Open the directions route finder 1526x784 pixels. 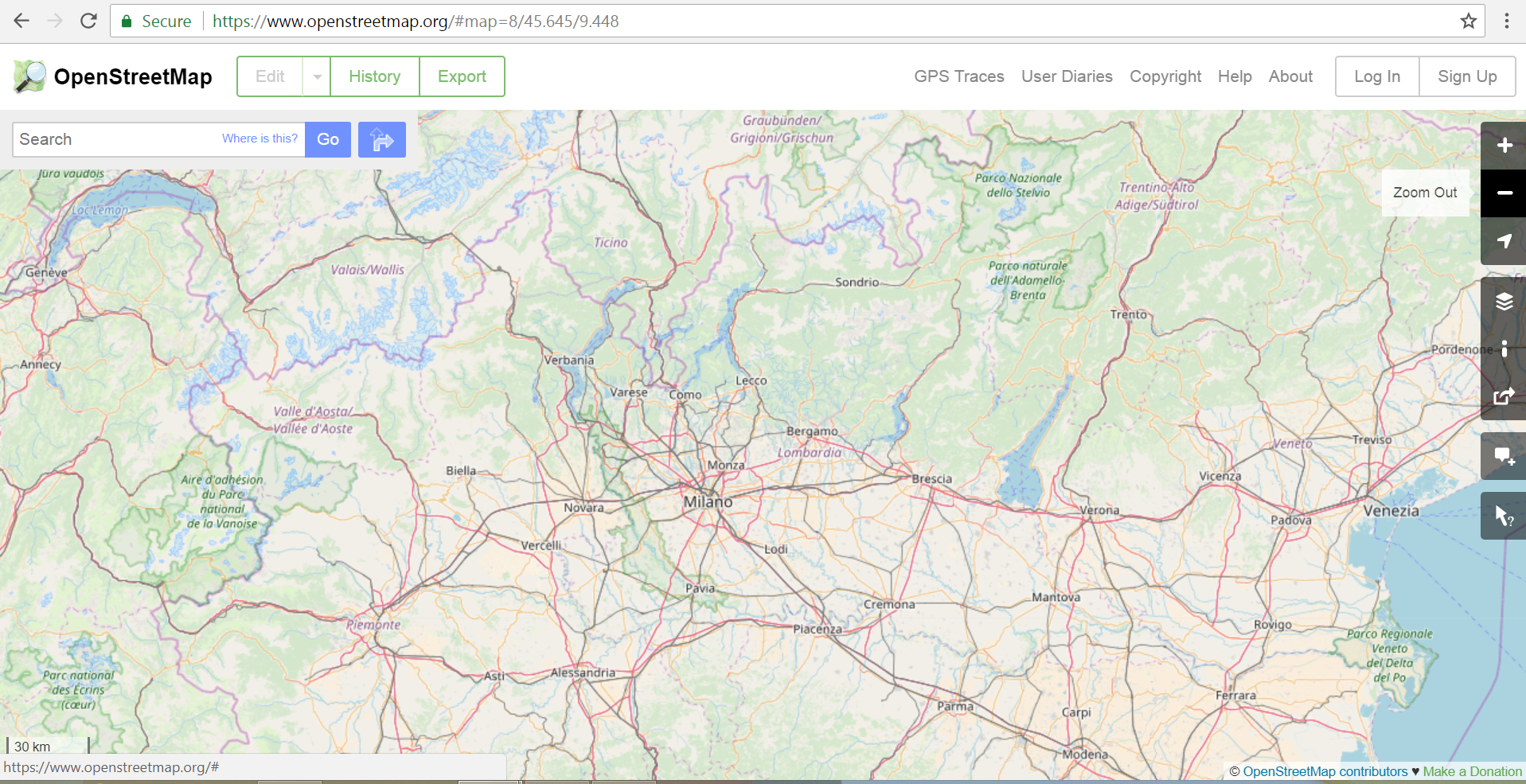382,140
